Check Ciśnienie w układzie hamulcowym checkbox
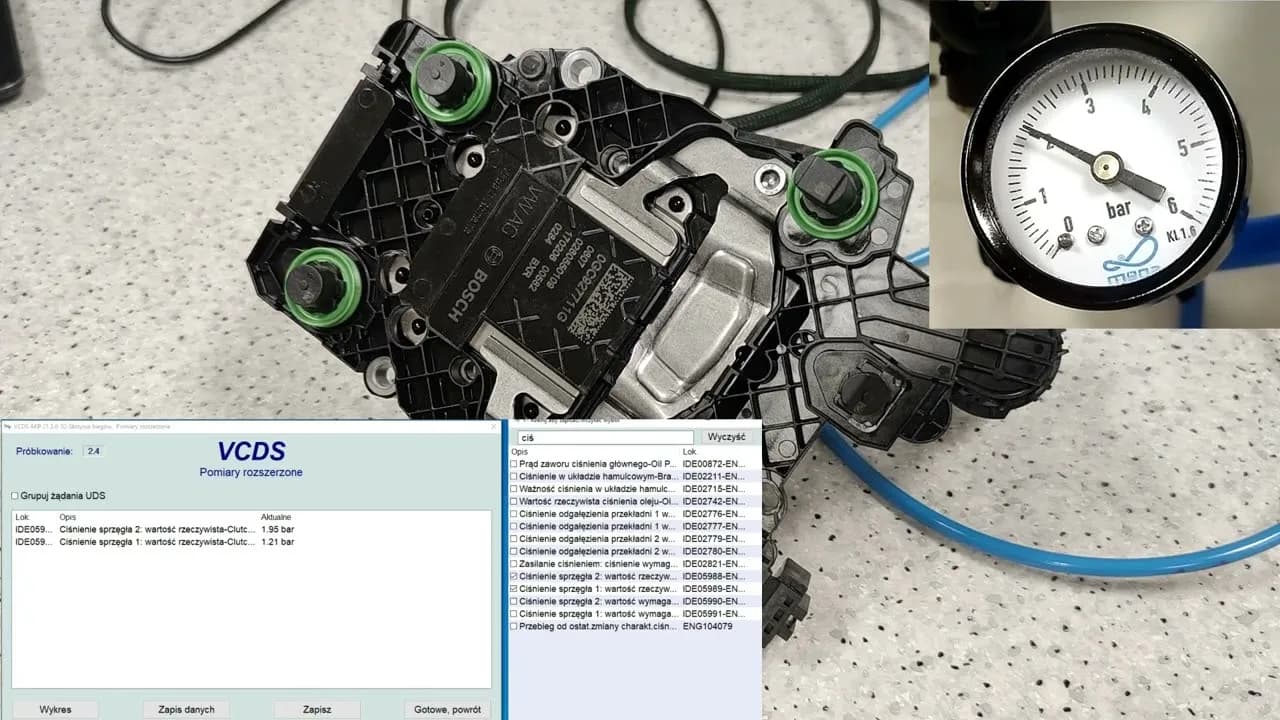 point(514,477)
